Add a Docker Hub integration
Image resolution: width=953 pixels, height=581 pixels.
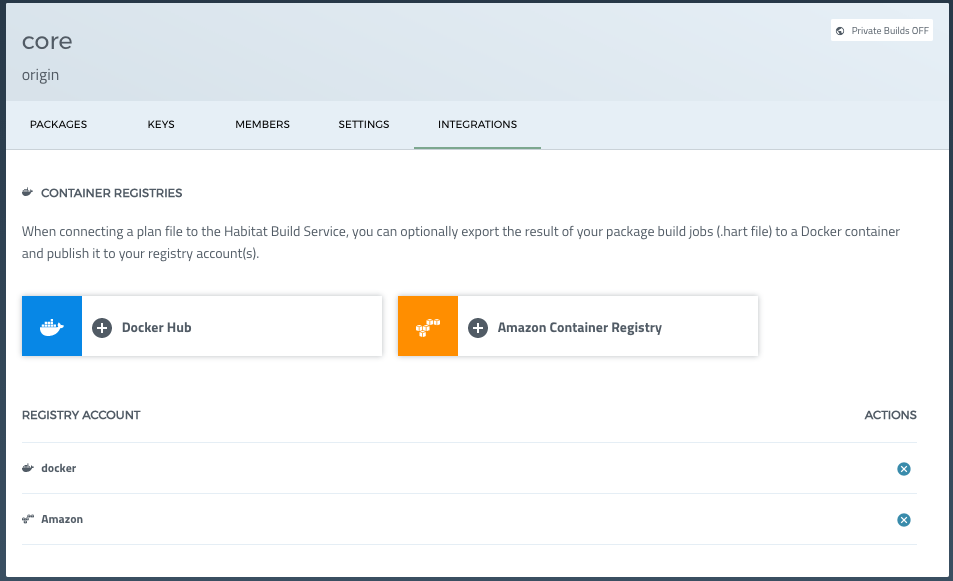point(200,325)
